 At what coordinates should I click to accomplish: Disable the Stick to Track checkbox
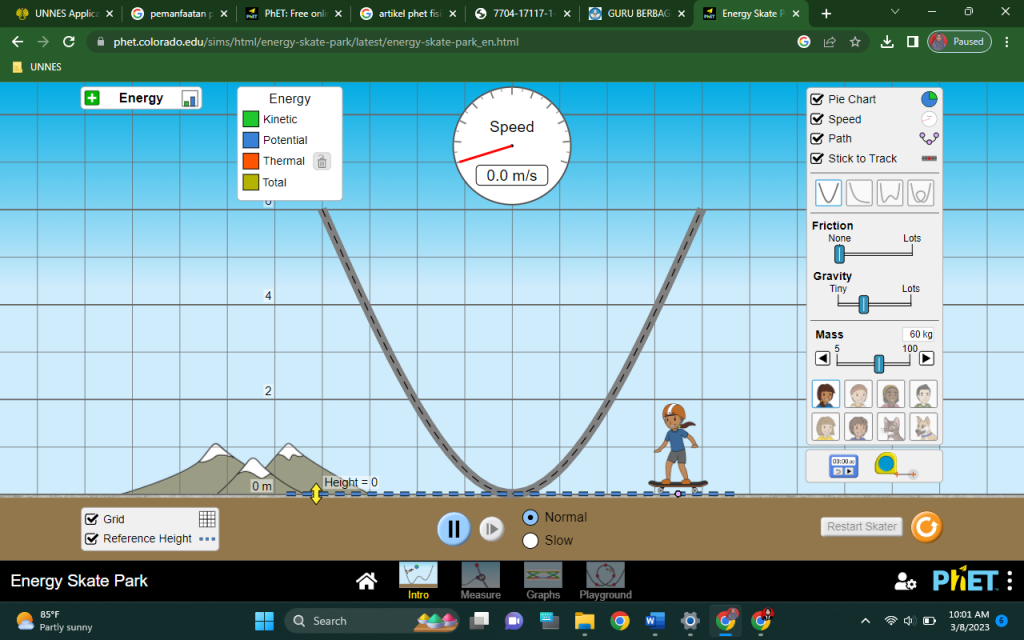pyautogui.click(x=817, y=158)
